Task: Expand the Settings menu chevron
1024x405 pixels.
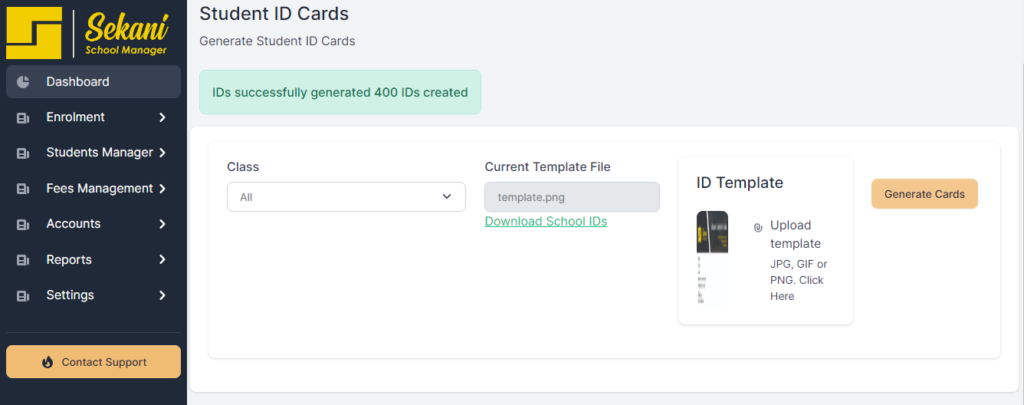Action: [x=162, y=296]
